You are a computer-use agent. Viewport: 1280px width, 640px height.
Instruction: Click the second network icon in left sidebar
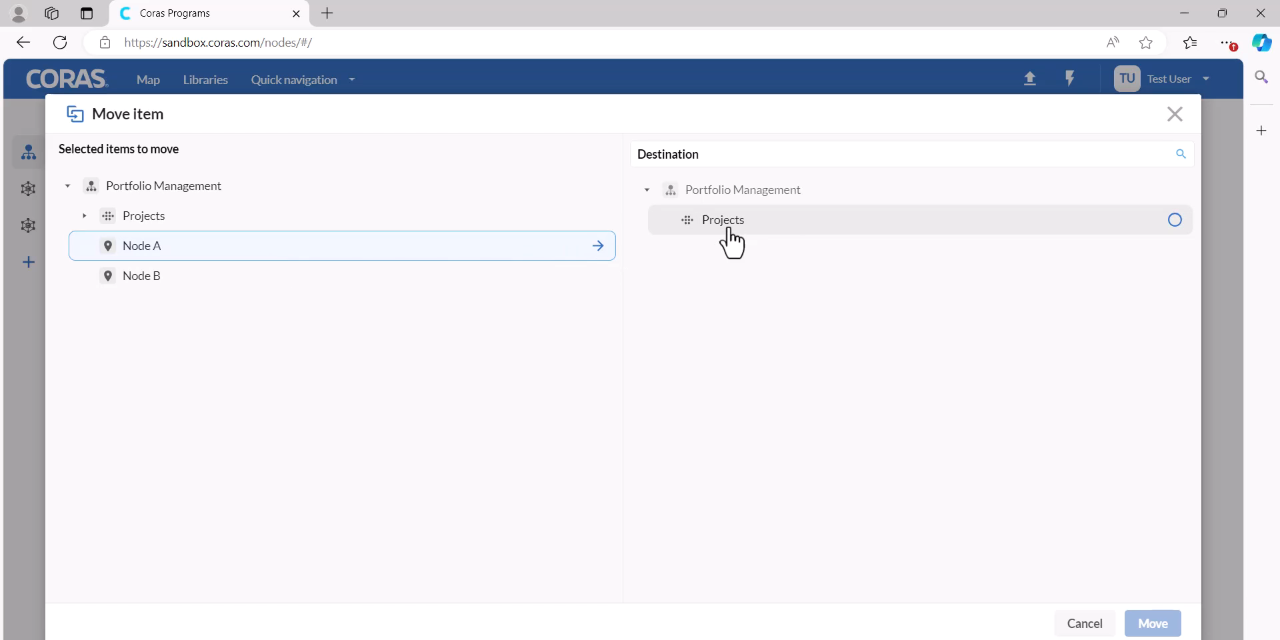[x=28, y=226]
